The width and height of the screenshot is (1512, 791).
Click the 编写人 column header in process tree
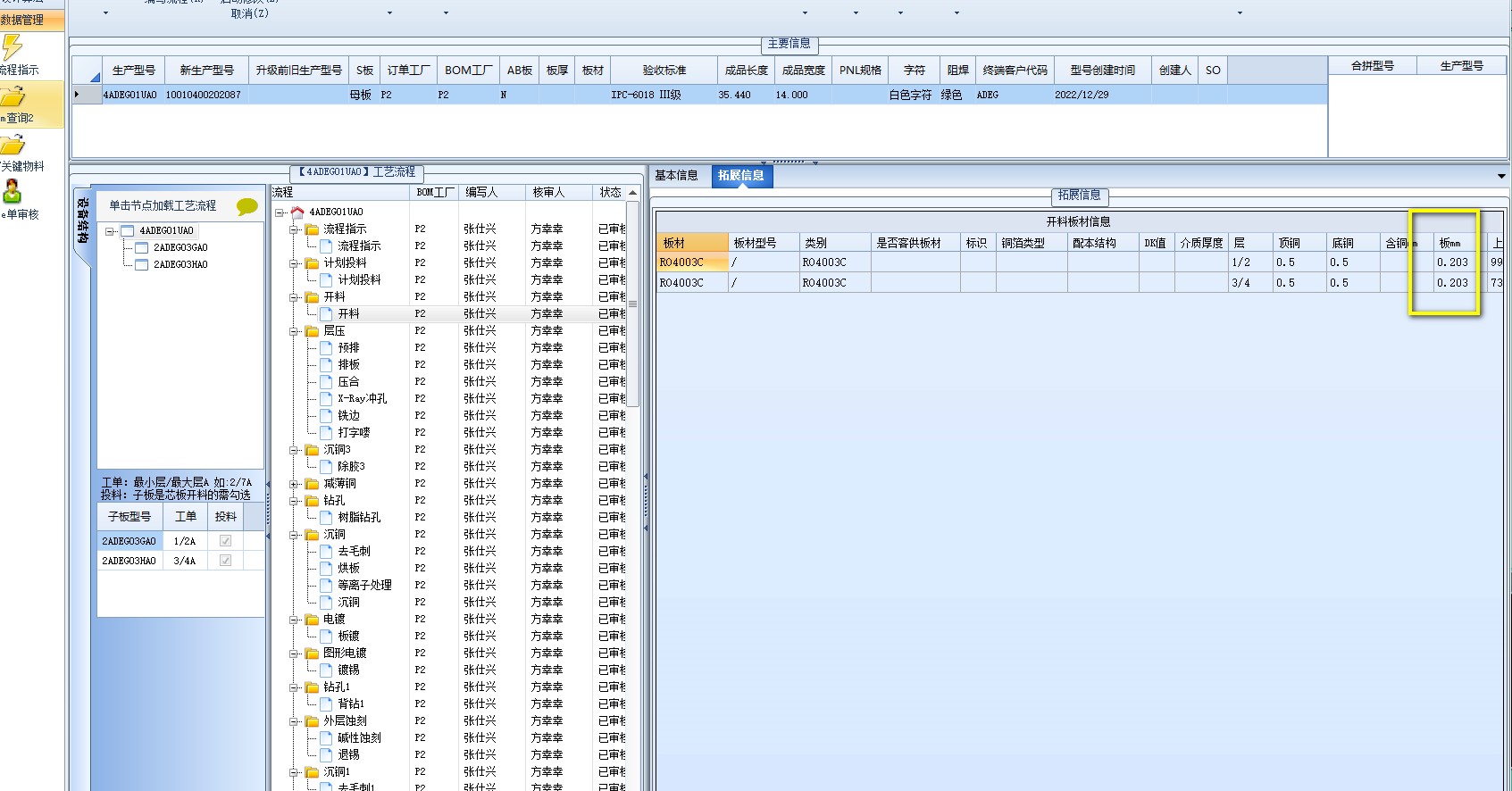pos(490,192)
